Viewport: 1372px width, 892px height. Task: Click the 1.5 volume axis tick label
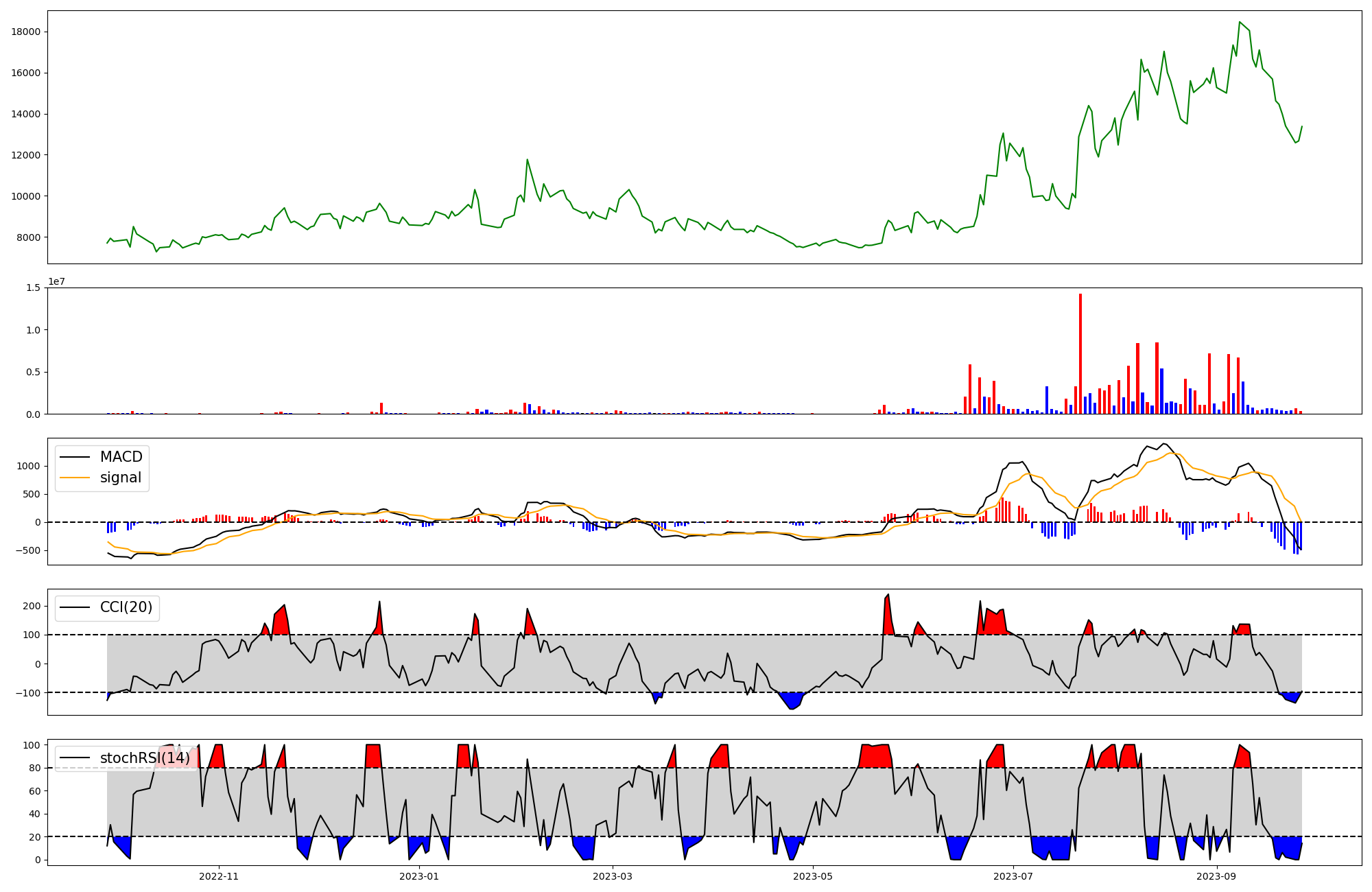point(34,287)
